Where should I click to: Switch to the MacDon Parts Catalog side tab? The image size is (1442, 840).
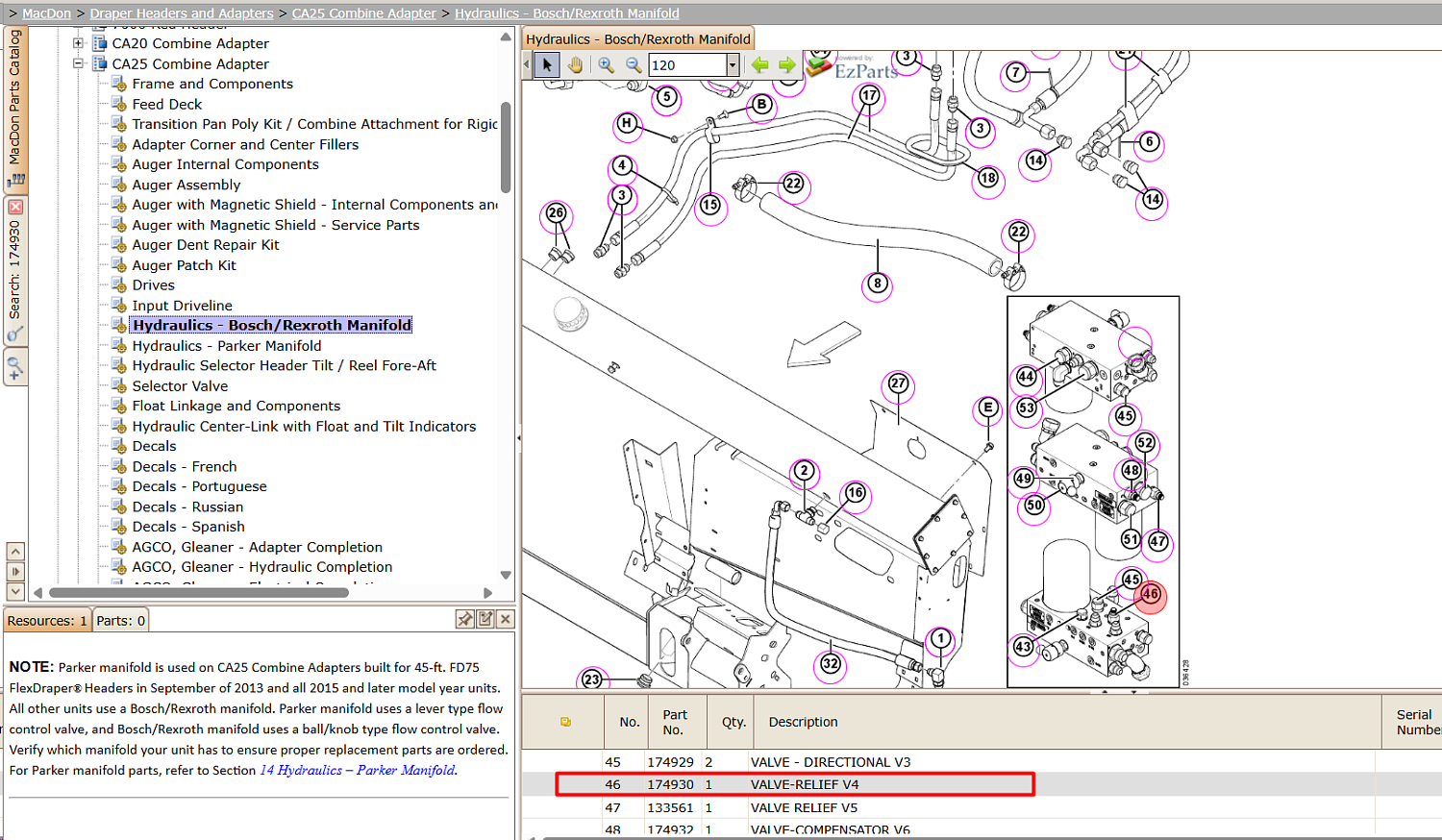[x=15, y=109]
